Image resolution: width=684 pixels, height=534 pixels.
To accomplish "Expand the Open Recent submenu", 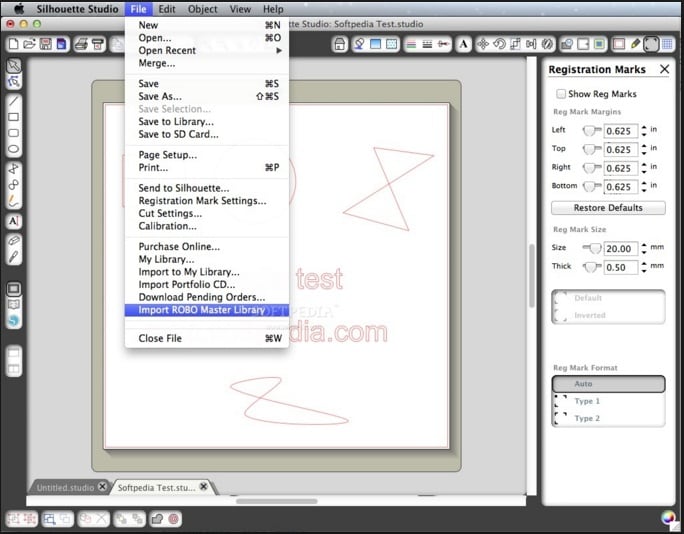I will point(207,51).
